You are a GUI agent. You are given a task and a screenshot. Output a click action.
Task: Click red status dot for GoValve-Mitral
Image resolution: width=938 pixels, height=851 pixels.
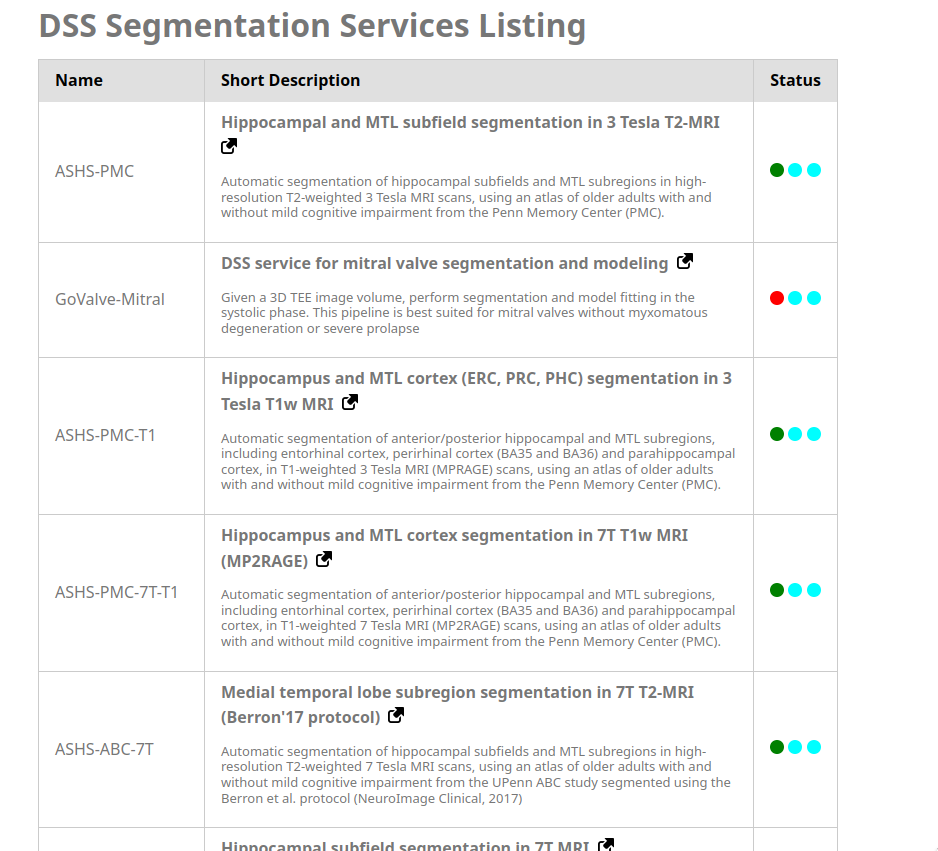point(777,298)
